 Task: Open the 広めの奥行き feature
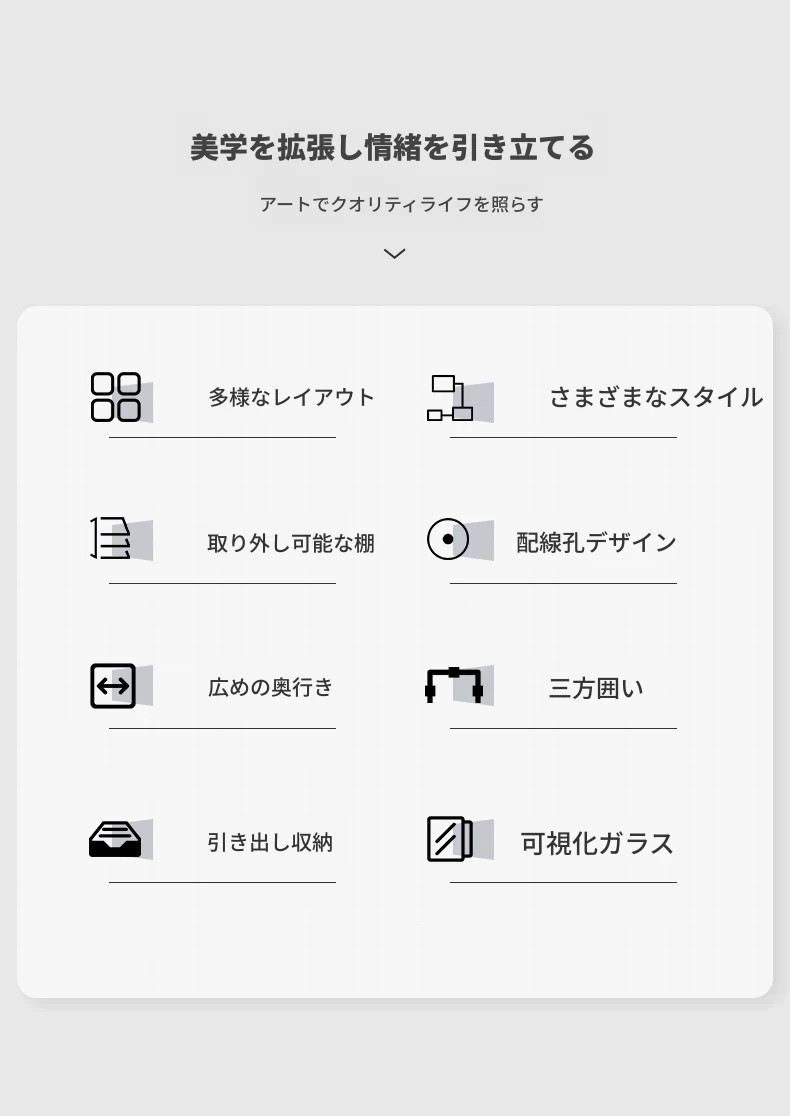tap(271, 687)
